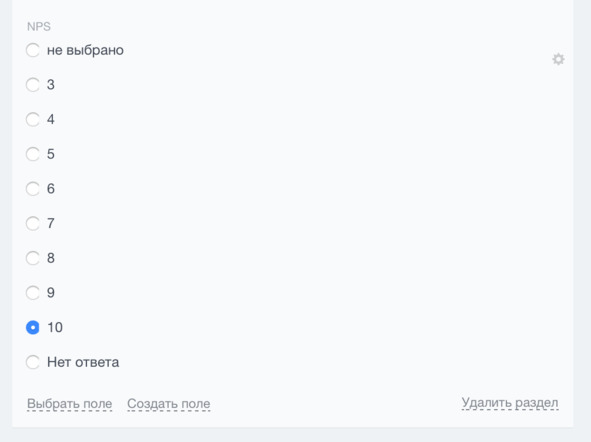The height and width of the screenshot is (442, 591).
Task: Select NPS score 3
Action: (x=33, y=84)
